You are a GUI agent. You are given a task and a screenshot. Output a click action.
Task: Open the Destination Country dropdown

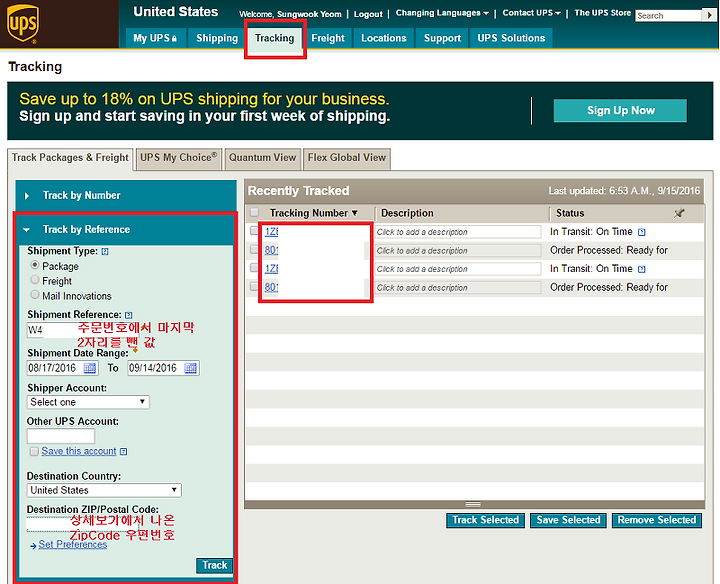click(104, 490)
